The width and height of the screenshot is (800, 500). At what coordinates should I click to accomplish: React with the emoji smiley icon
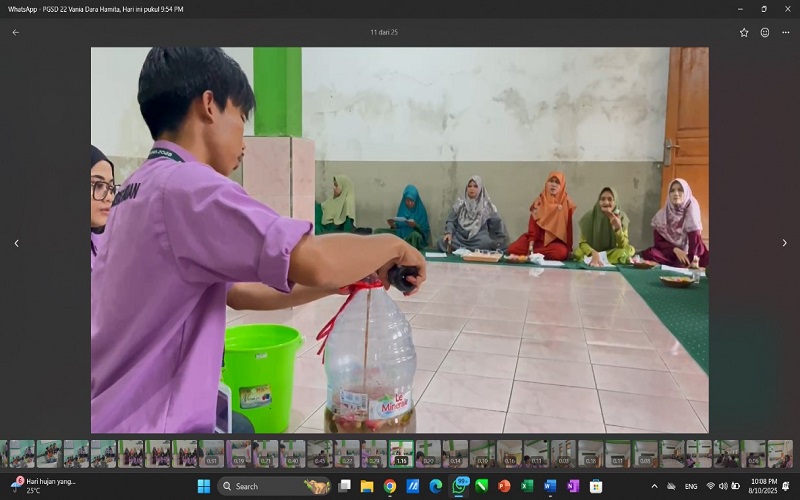(x=765, y=32)
